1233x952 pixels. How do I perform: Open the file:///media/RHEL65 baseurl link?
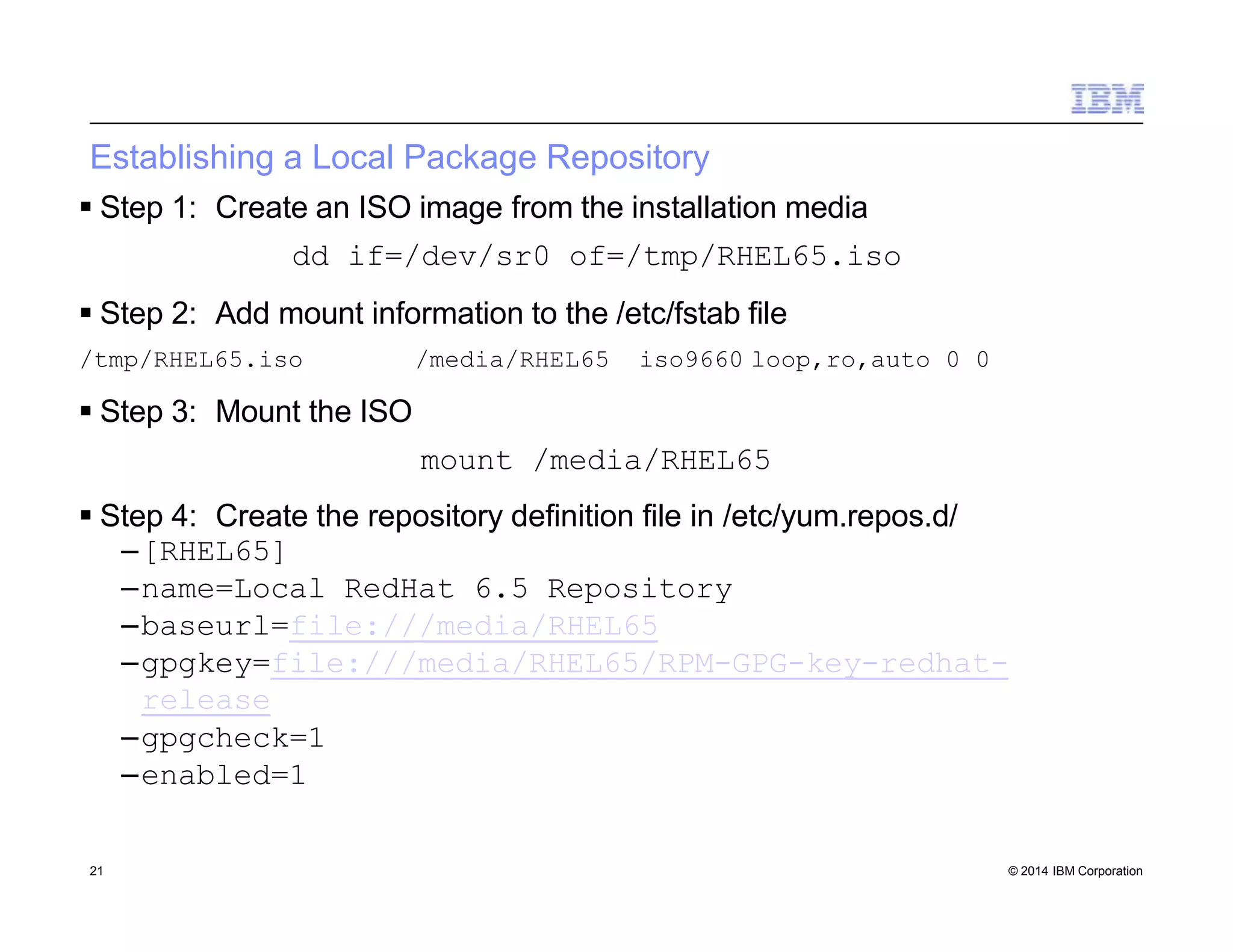pyautogui.click(x=474, y=626)
